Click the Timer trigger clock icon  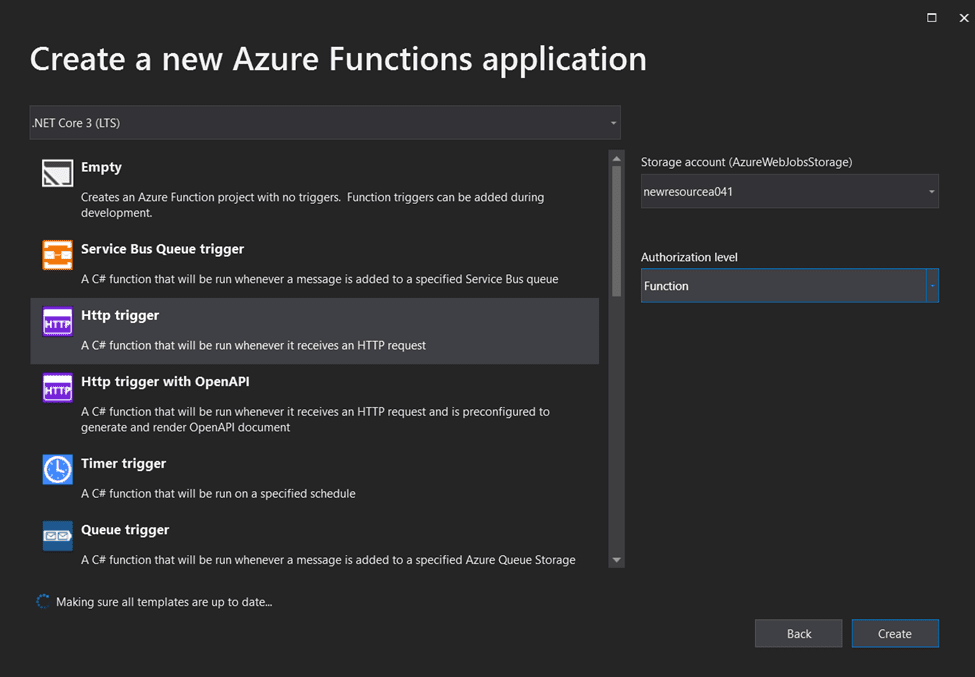[58, 469]
